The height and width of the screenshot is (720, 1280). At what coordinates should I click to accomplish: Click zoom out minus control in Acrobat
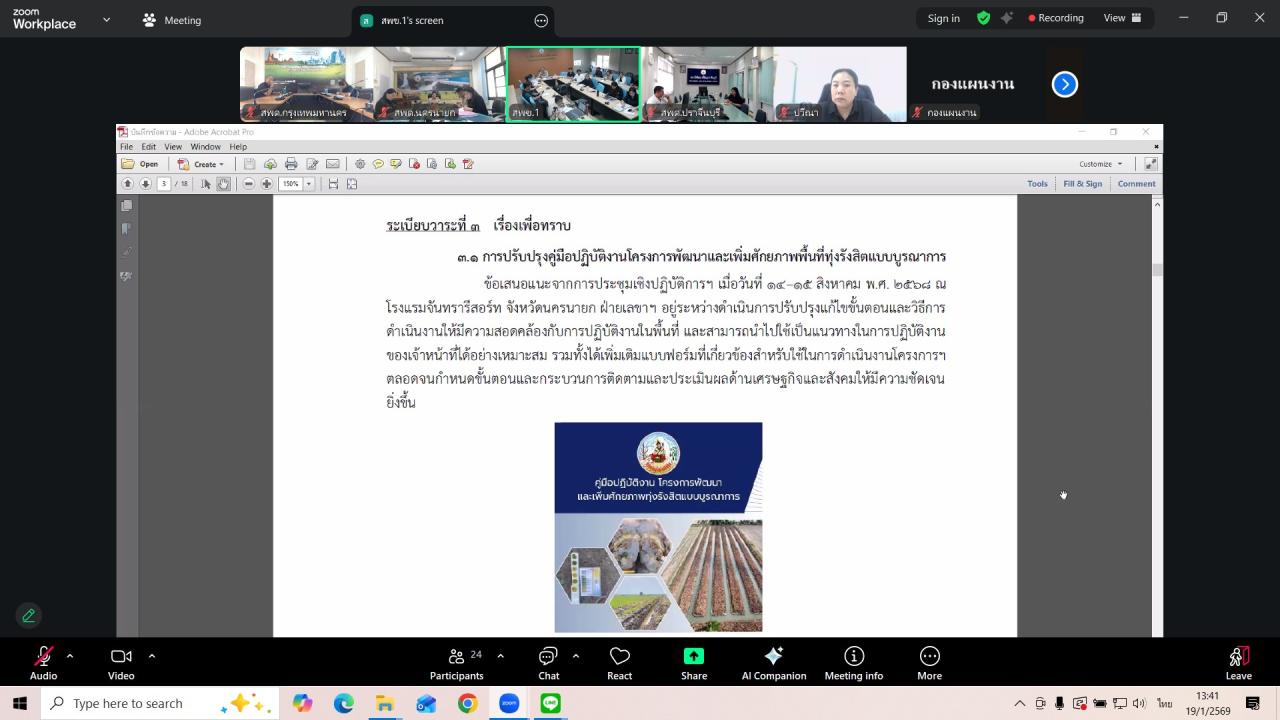tap(248, 183)
